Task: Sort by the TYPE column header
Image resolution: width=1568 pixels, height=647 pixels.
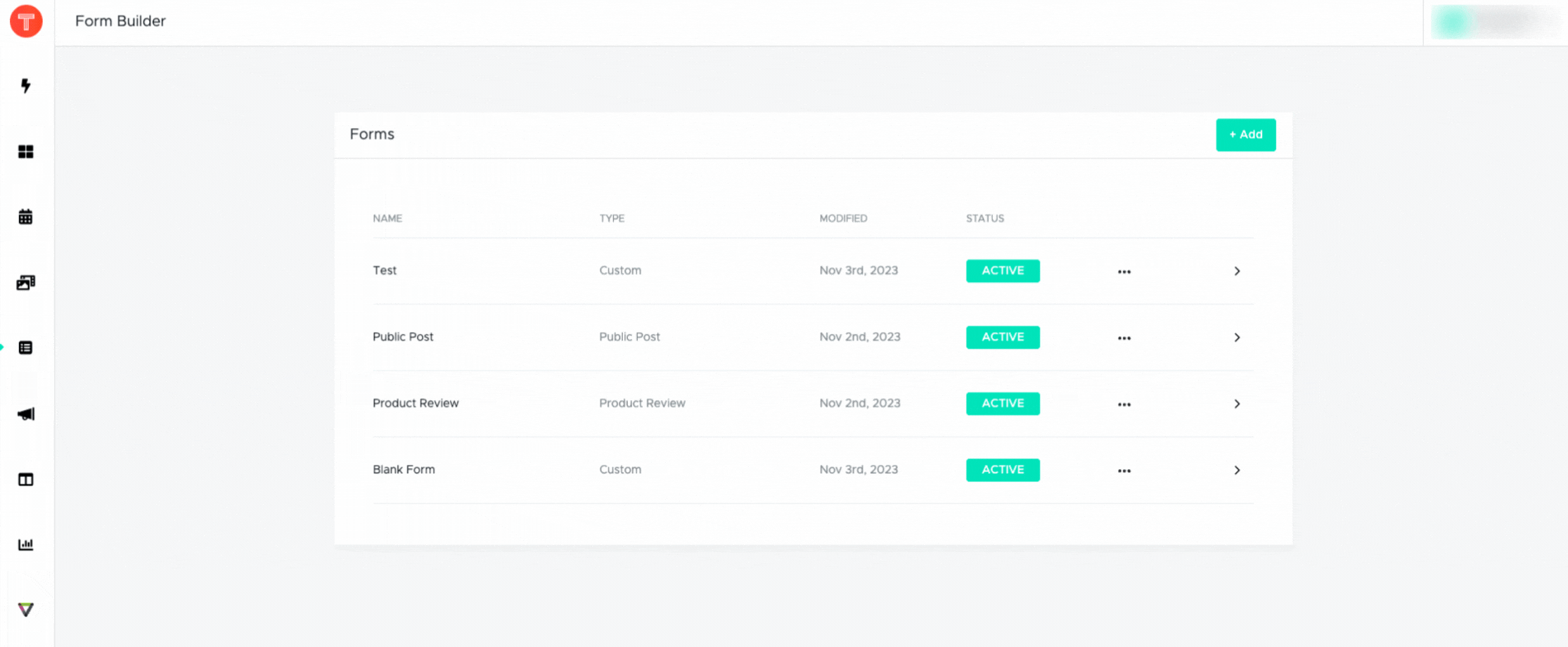Action: click(x=612, y=218)
